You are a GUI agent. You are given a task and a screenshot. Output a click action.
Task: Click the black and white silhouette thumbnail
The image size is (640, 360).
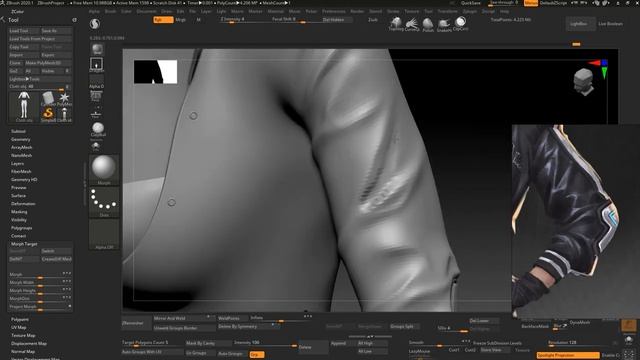(x=156, y=72)
